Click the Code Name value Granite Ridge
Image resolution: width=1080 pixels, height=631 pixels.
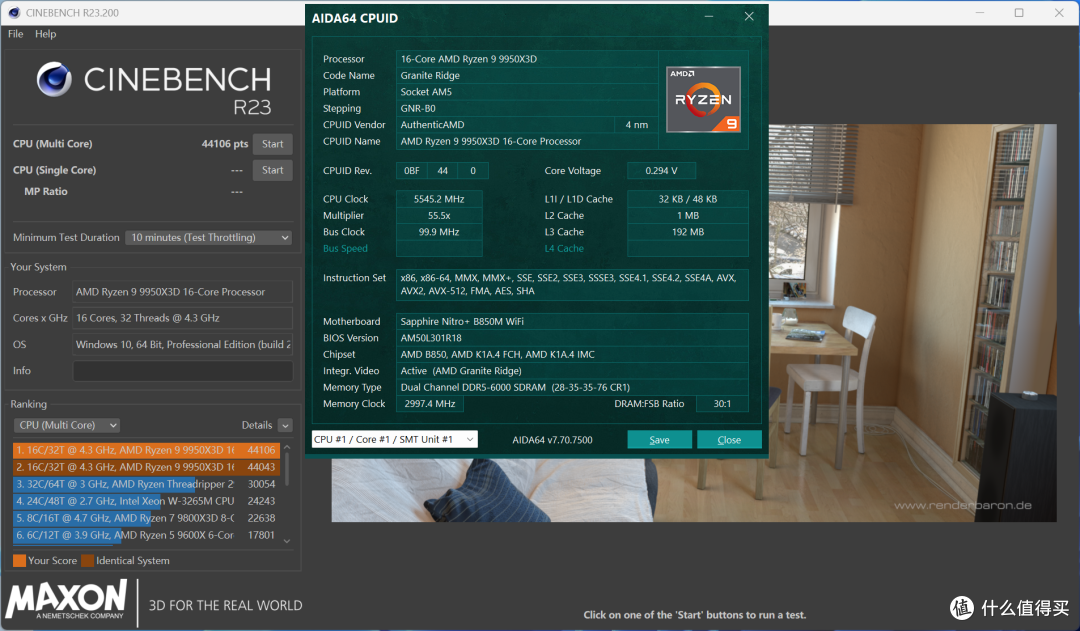pos(527,76)
